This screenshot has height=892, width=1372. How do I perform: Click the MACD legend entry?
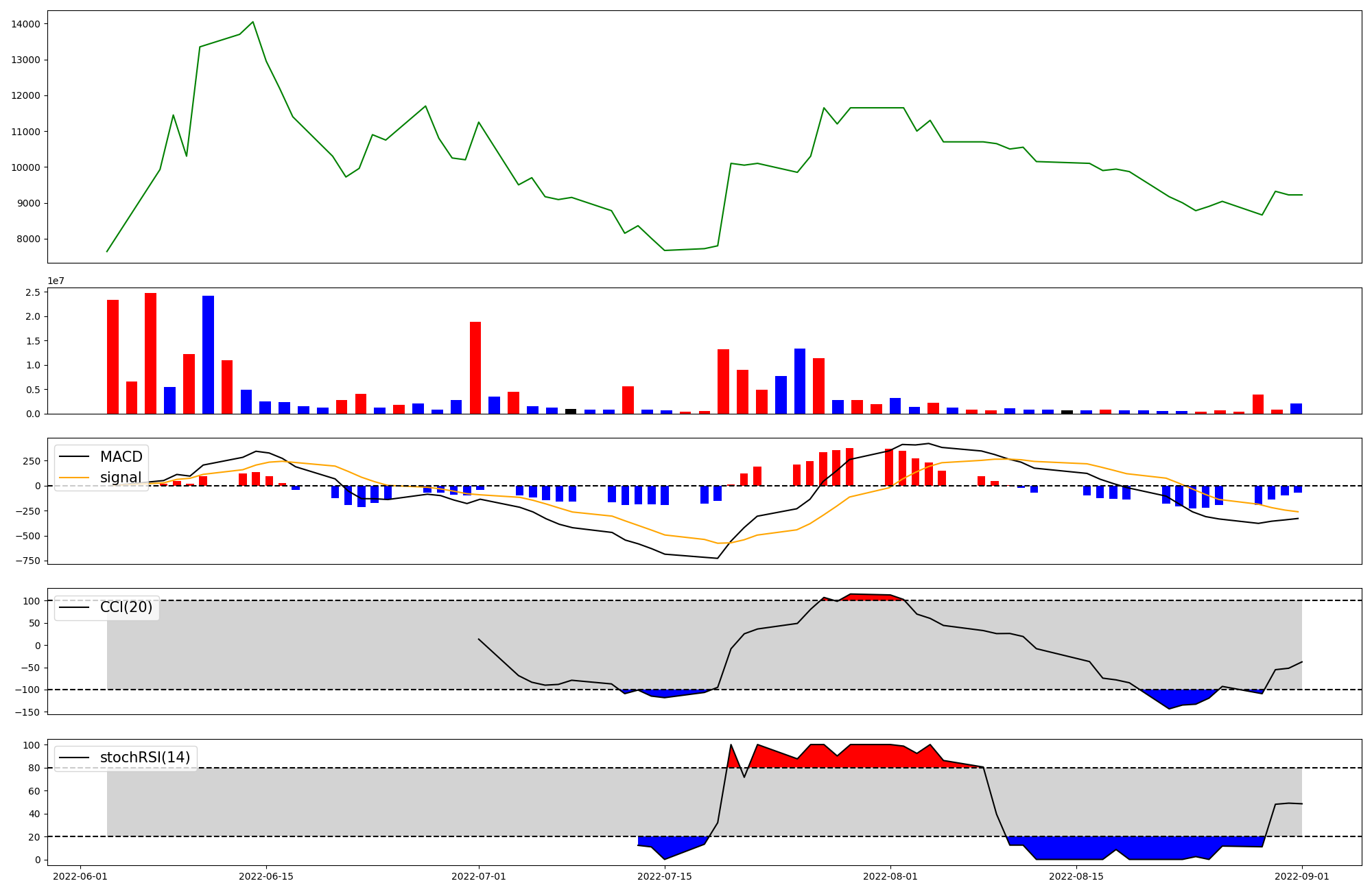coord(121,457)
